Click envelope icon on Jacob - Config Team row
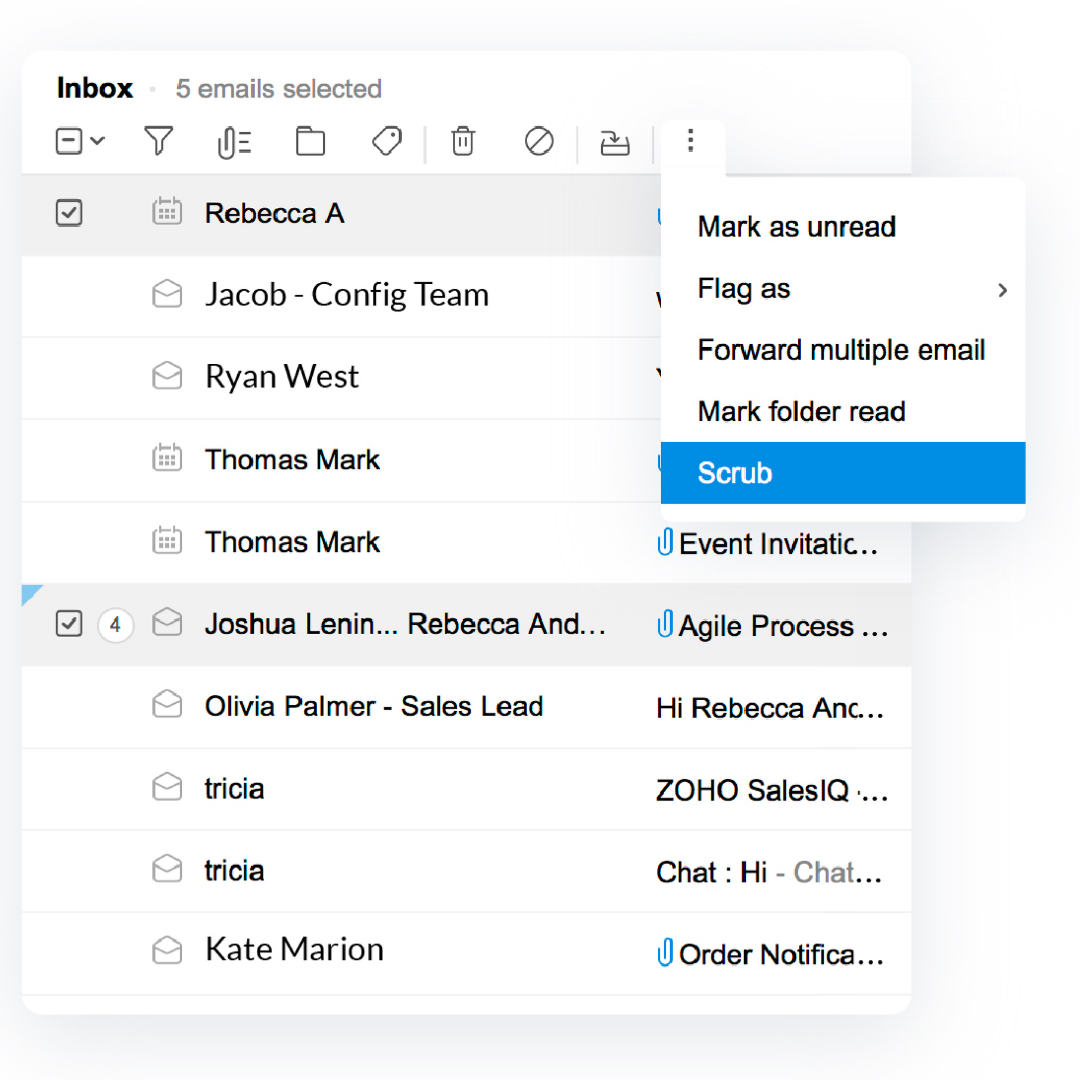The image size is (1080, 1080). 167,294
